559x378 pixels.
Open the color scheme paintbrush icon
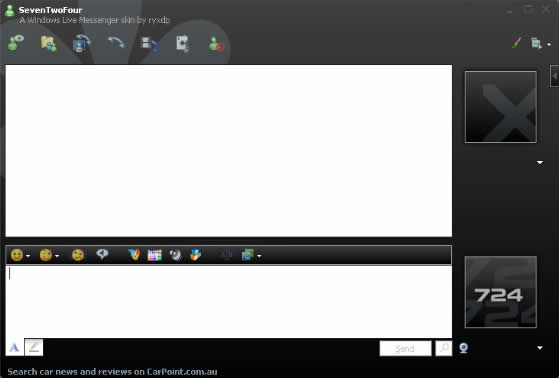516,44
